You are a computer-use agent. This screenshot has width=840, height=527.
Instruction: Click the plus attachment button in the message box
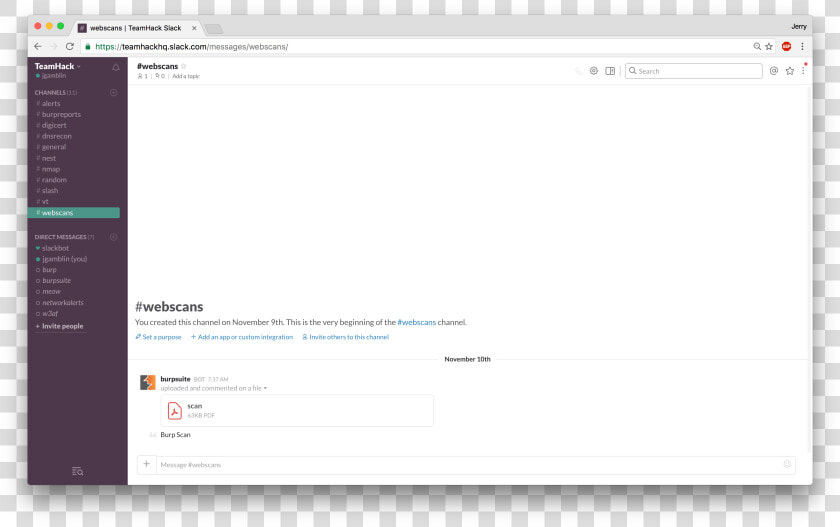point(146,464)
